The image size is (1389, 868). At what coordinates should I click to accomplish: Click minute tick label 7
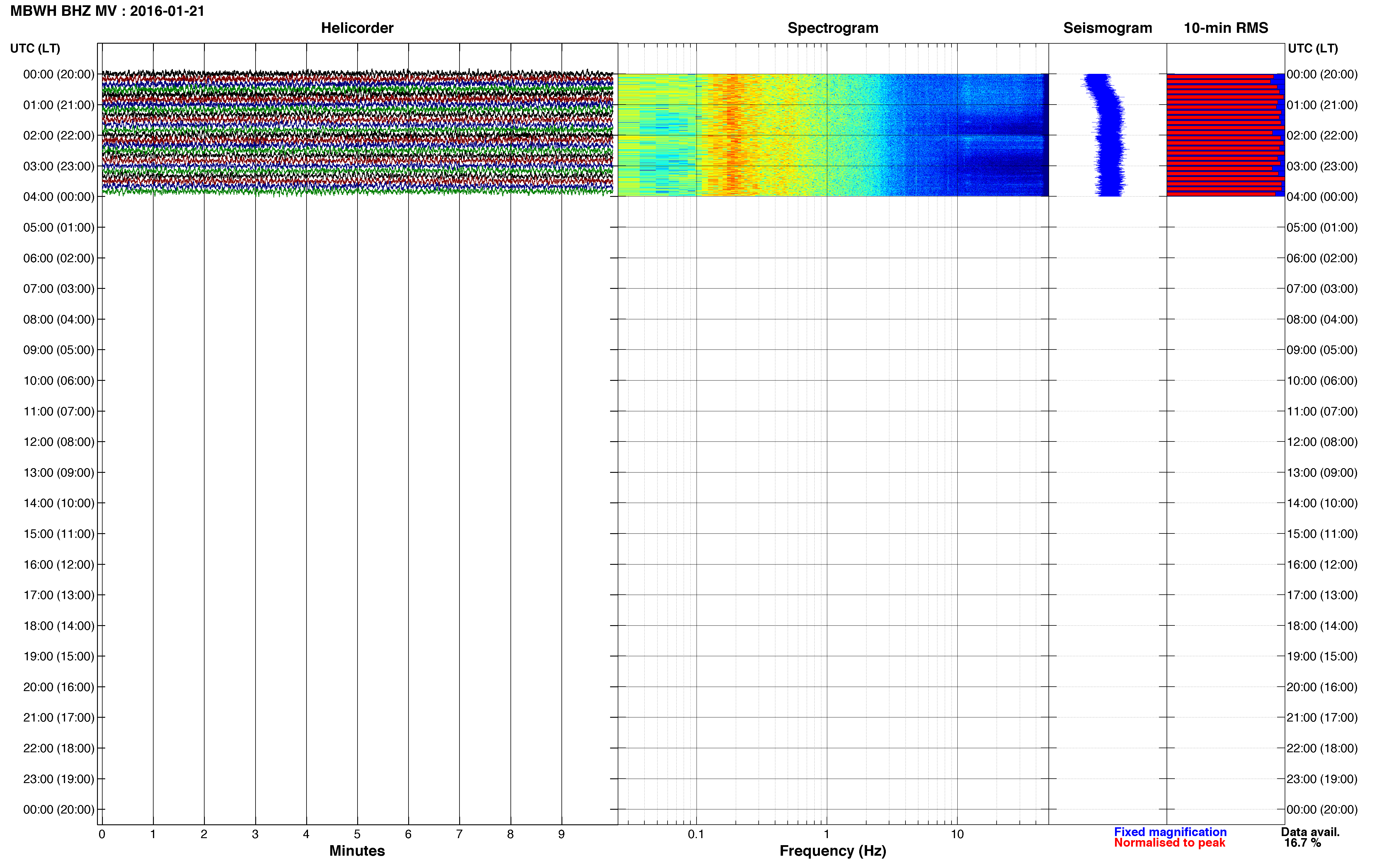459,835
